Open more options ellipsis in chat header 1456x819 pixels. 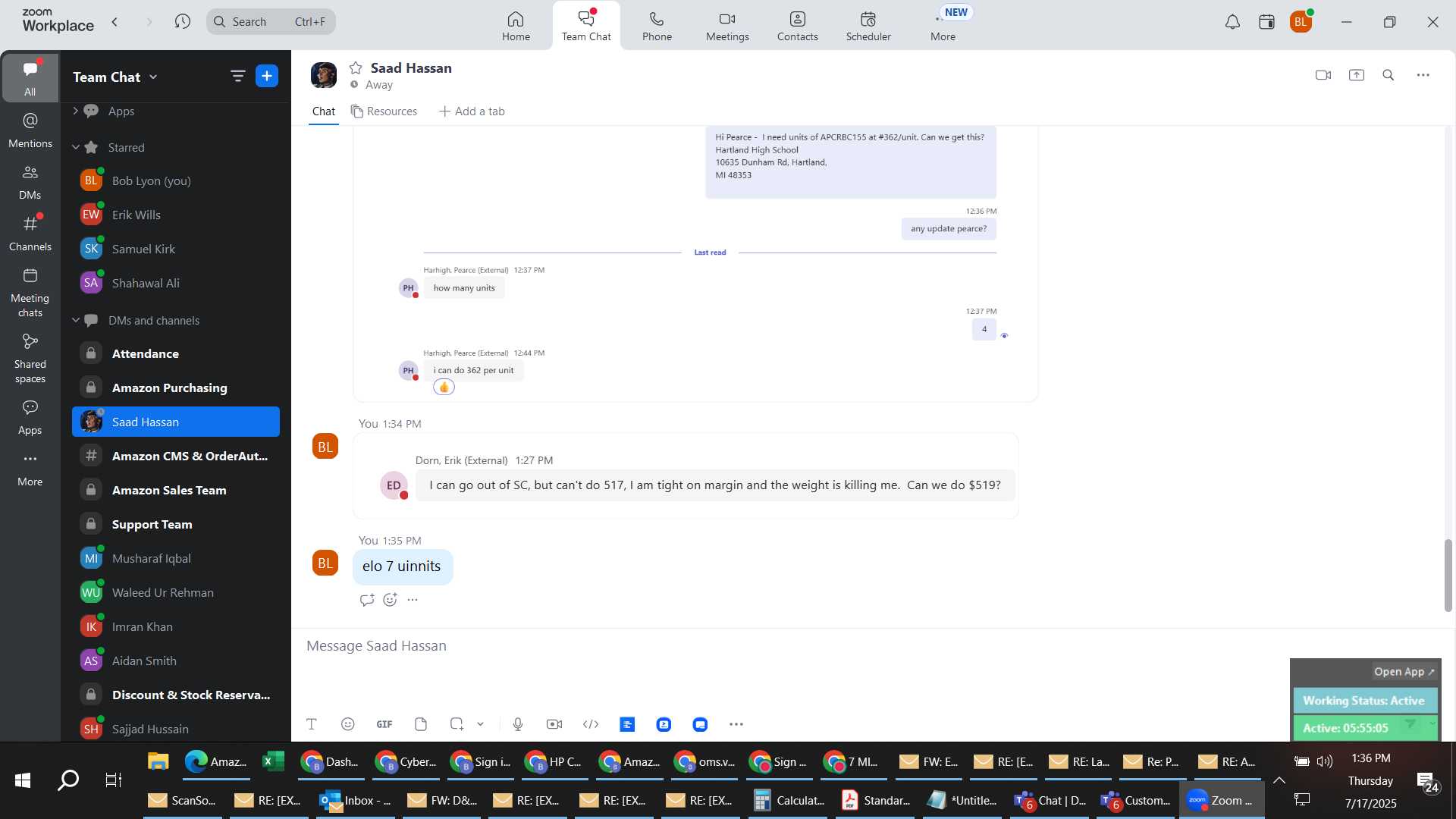[x=1423, y=75]
